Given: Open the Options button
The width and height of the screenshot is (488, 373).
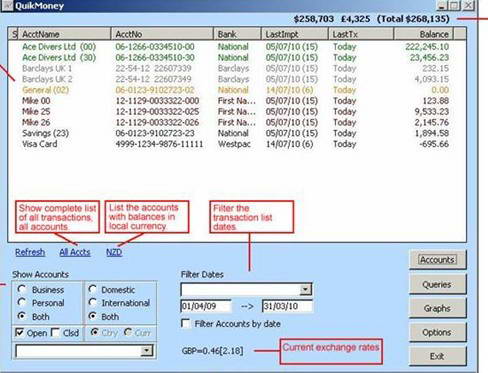Looking at the screenshot, I should click(x=437, y=332).
